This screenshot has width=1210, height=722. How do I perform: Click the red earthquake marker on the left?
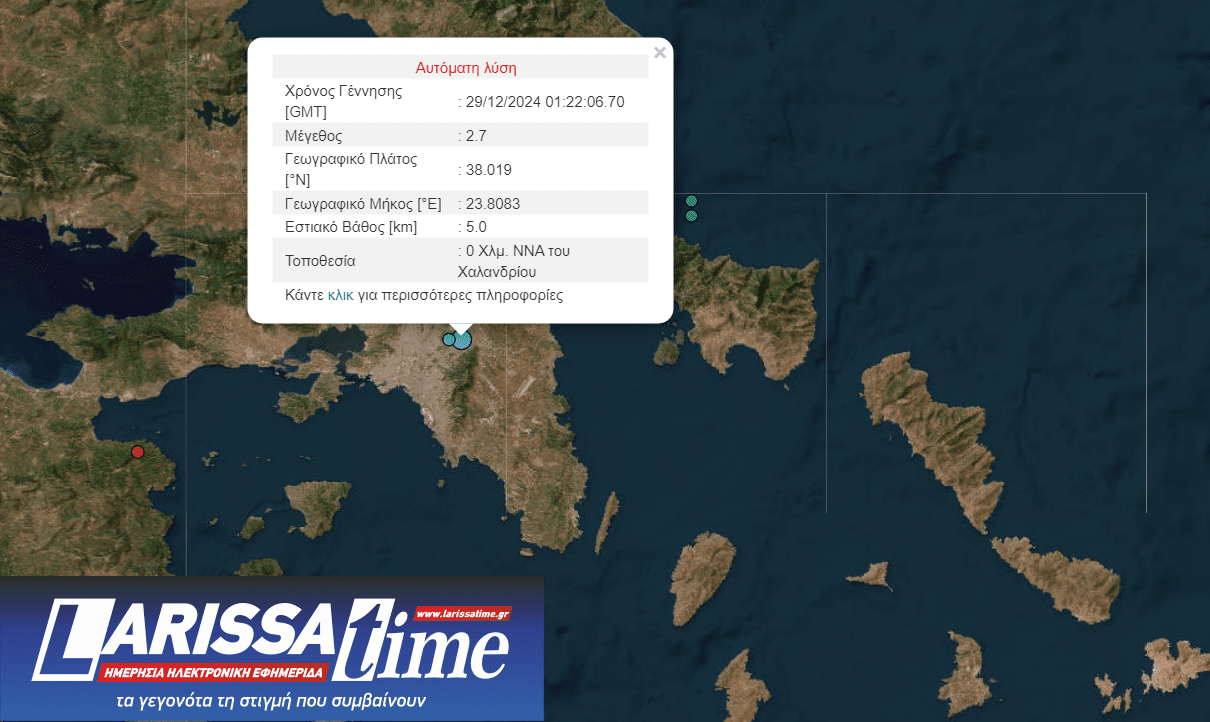(x=138, y=452)
